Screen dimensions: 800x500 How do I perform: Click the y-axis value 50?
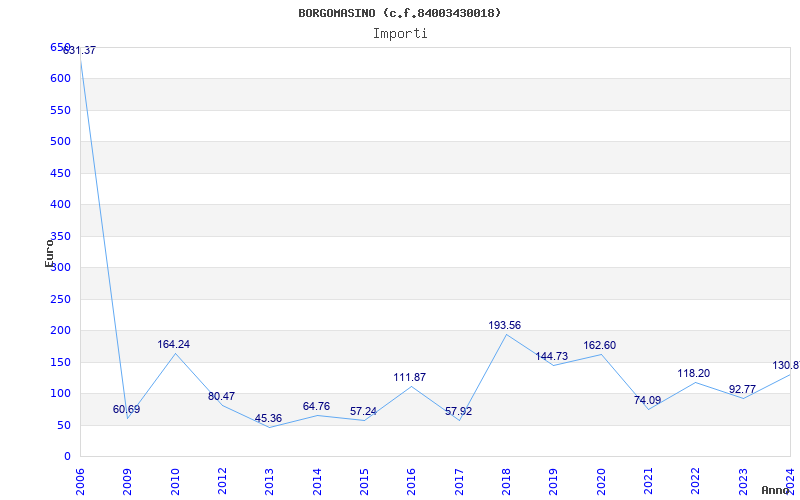click(x=64, y=425)
